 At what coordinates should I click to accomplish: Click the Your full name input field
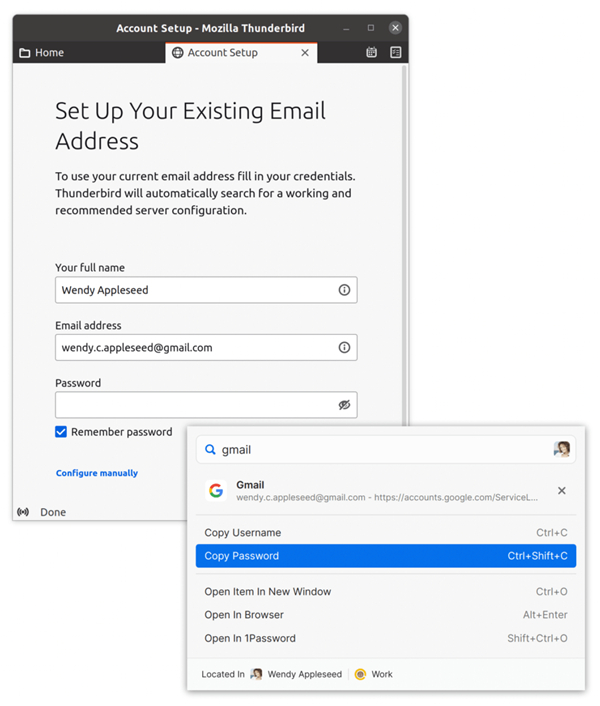pos(206,290)
